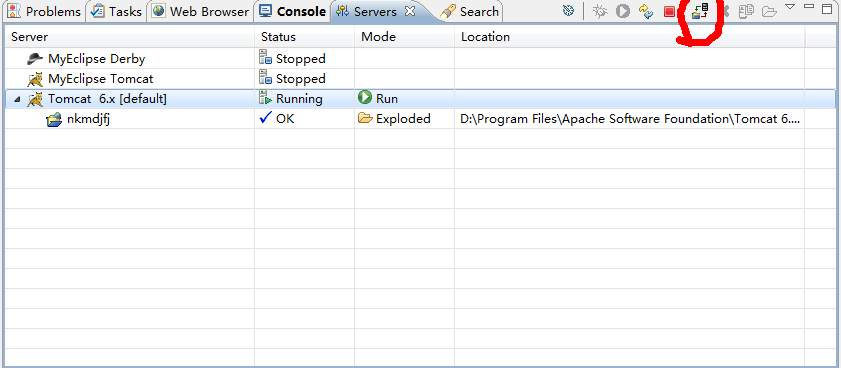
Task: Select the Tomcat 6.x [default] server
Action: (x=420, y=99)
